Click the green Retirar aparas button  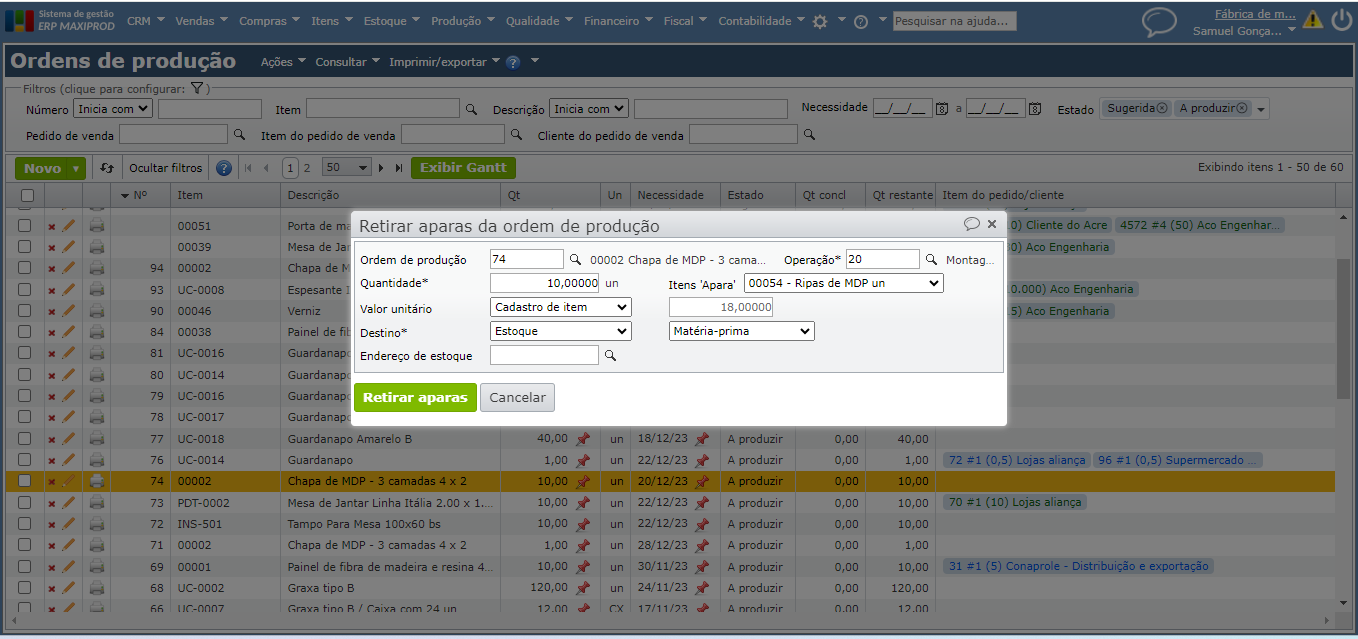pyautogui.click(x=415, y=397)
